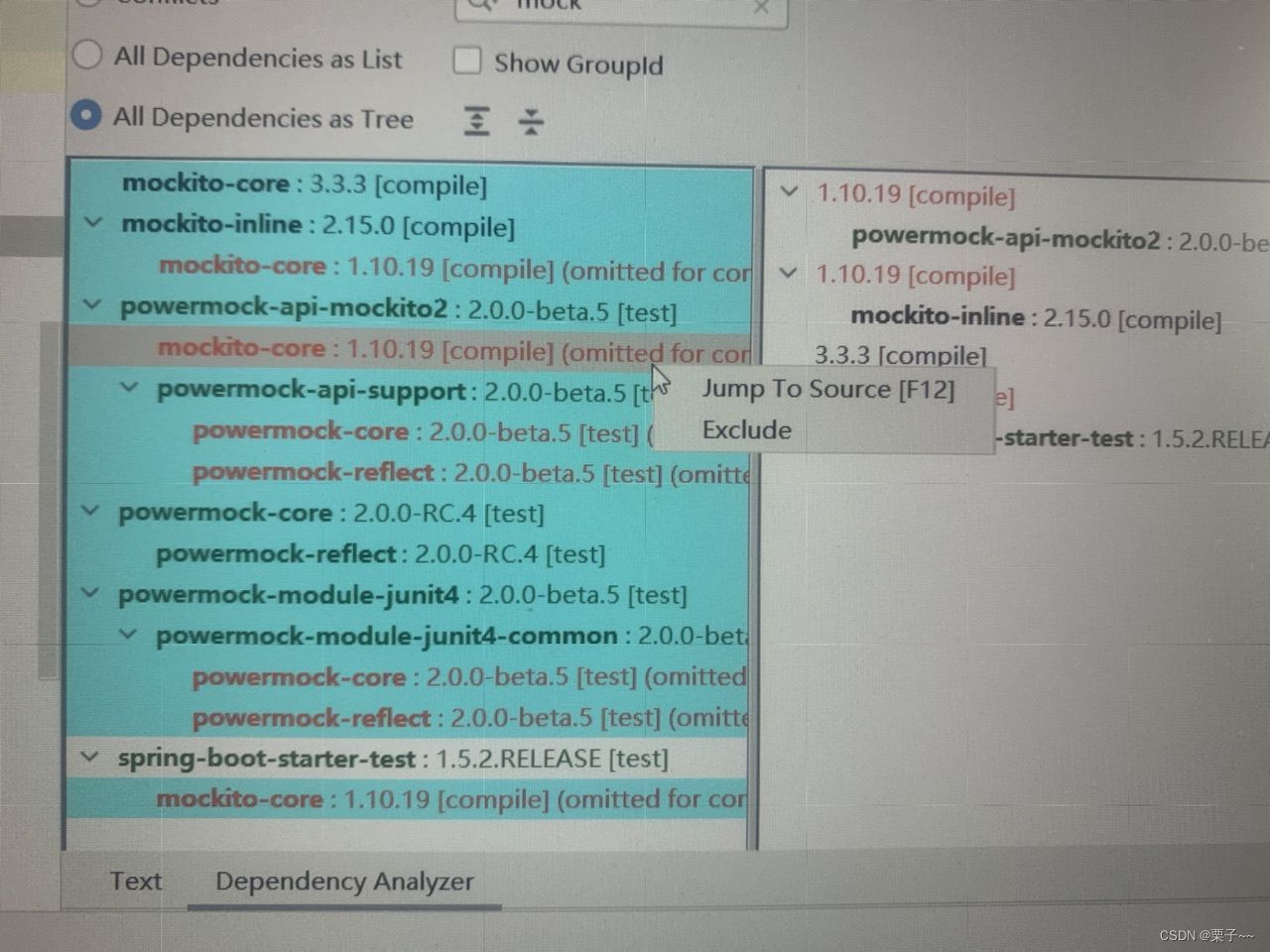This screenshot has height=952, width=1270.
Task: Select powermock-core beta.5 under powermock-api-support
Action: click(410, 431)
